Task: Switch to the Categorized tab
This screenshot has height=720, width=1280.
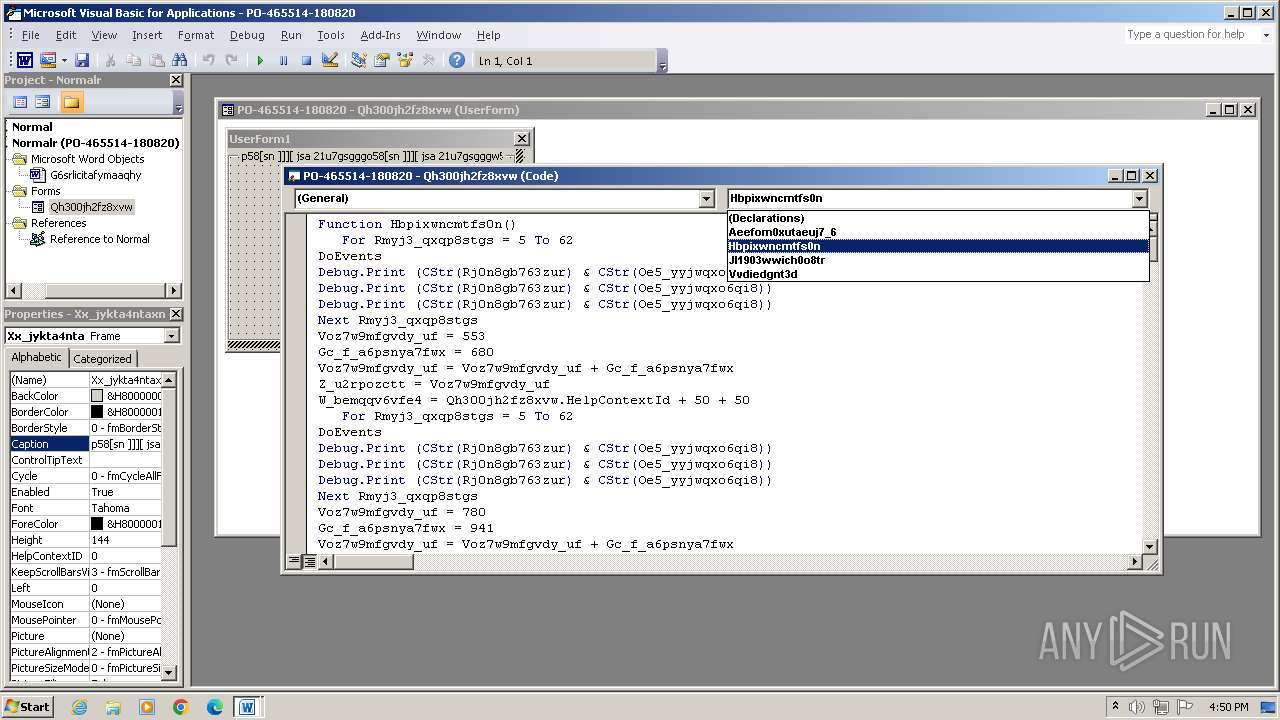Action: [x=102, y=359]
